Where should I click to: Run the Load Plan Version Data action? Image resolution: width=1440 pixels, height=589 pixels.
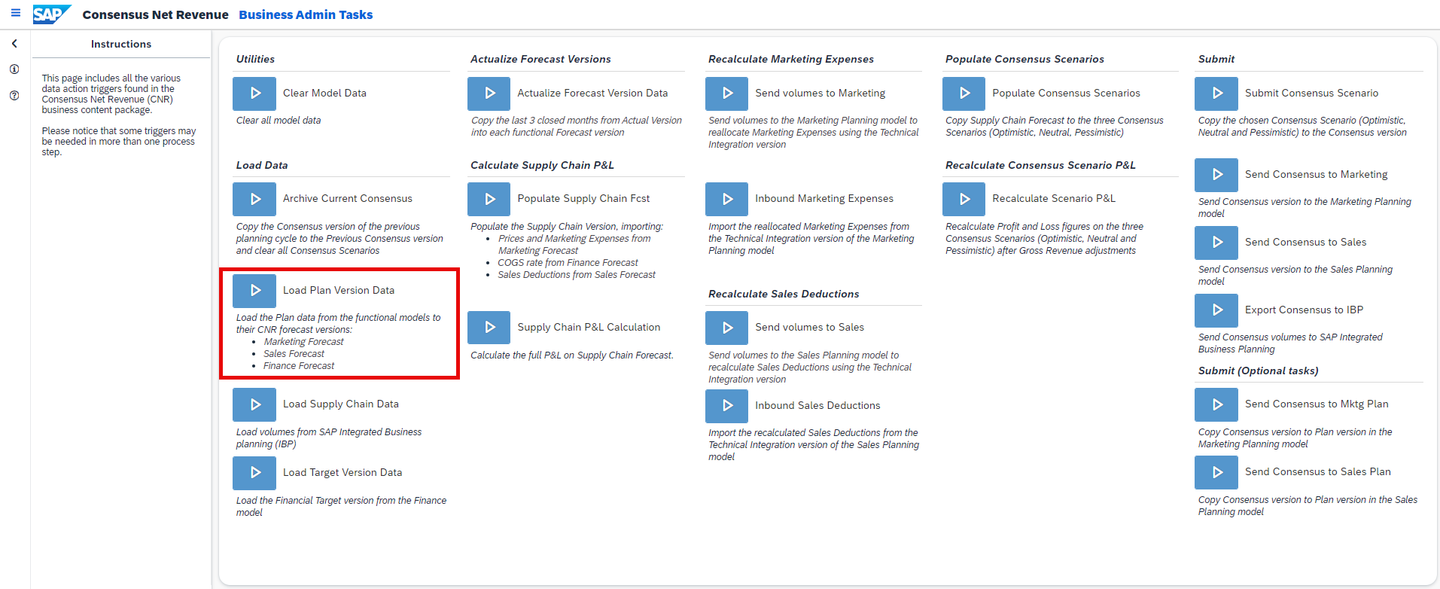(x=255, y=291)
